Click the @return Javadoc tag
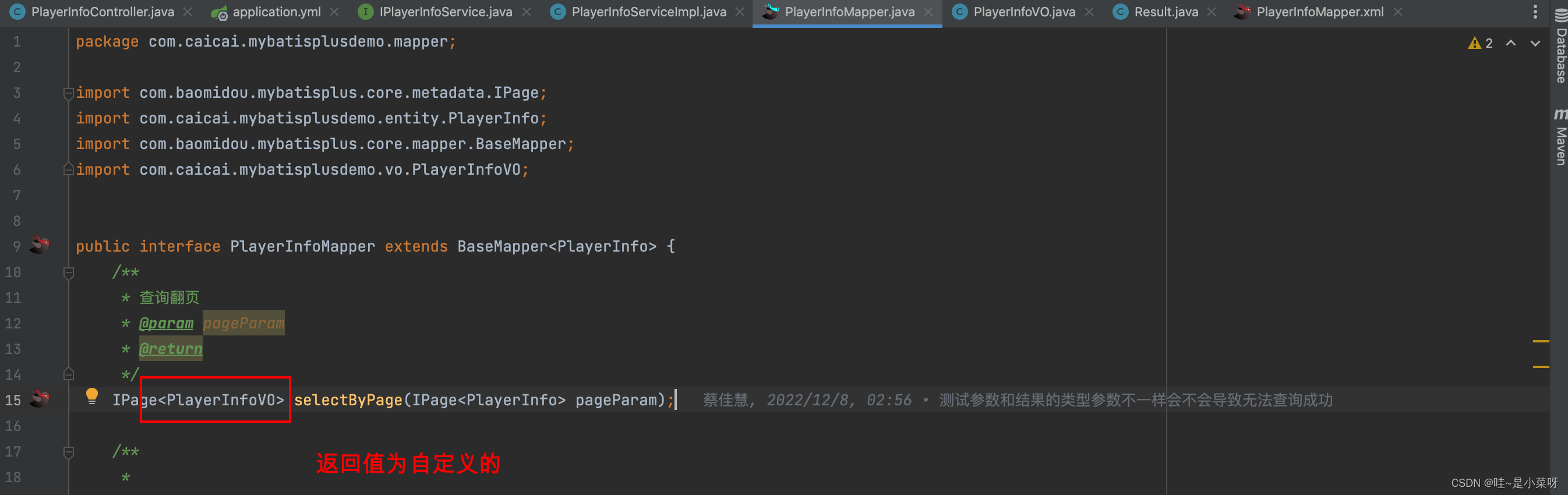Viewport: 1568px width, 495px height. 171,349
